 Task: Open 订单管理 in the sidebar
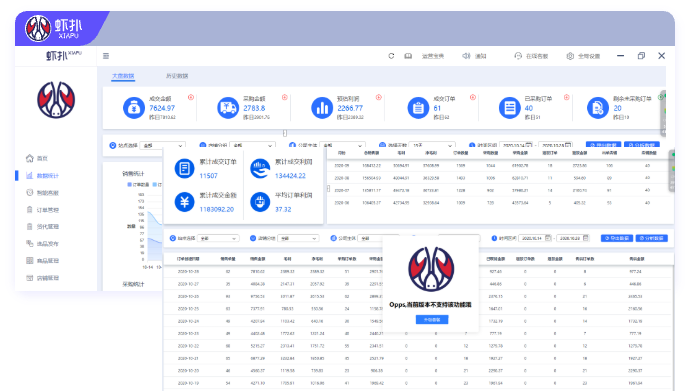43,210
